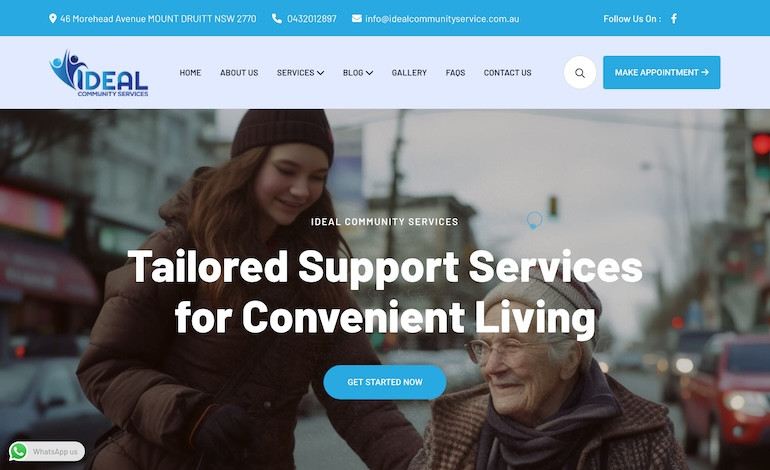Screen dimensions: 770x470
Task: Open the Services menu
Action: (x=295, y=73)
